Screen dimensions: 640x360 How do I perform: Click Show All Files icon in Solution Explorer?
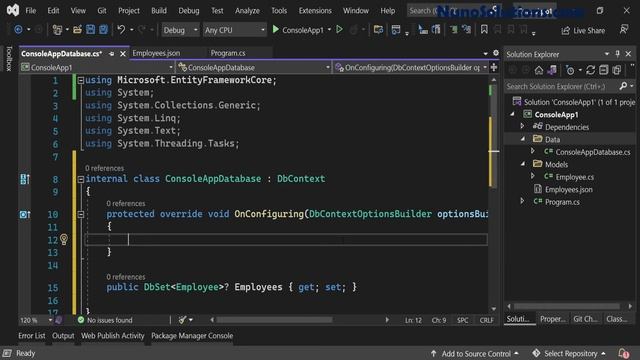[616, 70]
